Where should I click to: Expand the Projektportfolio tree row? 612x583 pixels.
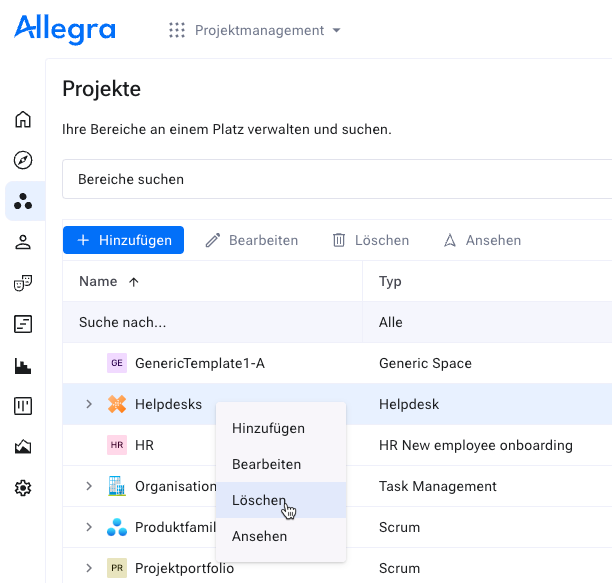(89, 568)
